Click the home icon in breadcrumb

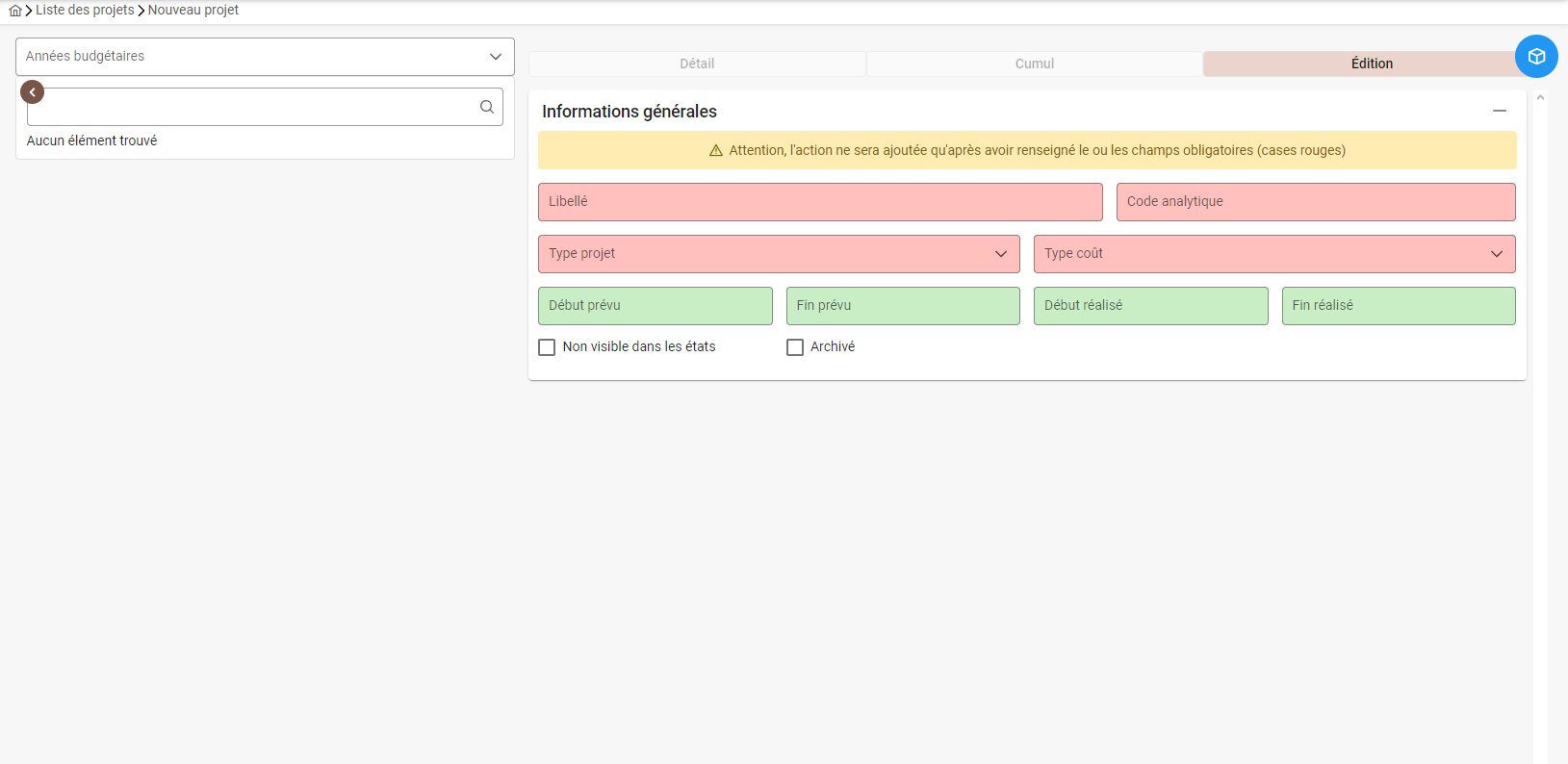(x=15, y=11)
